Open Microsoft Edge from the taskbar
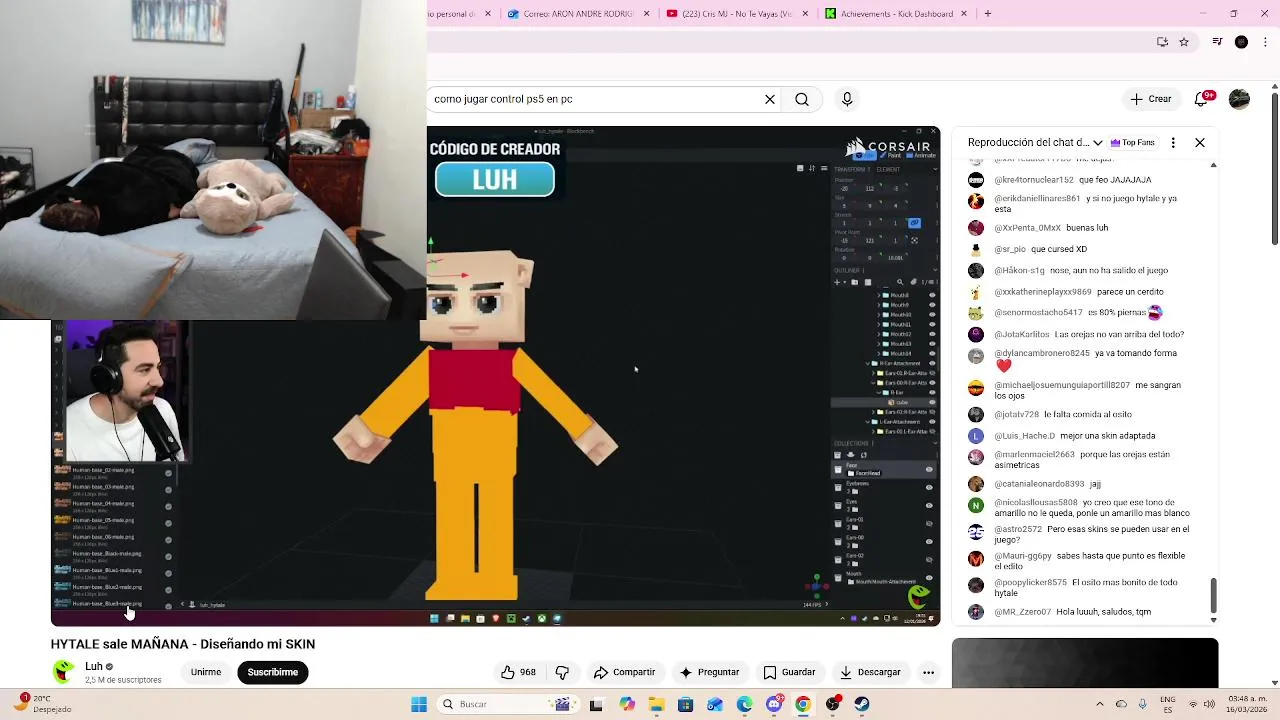 [x=744, y=704]
